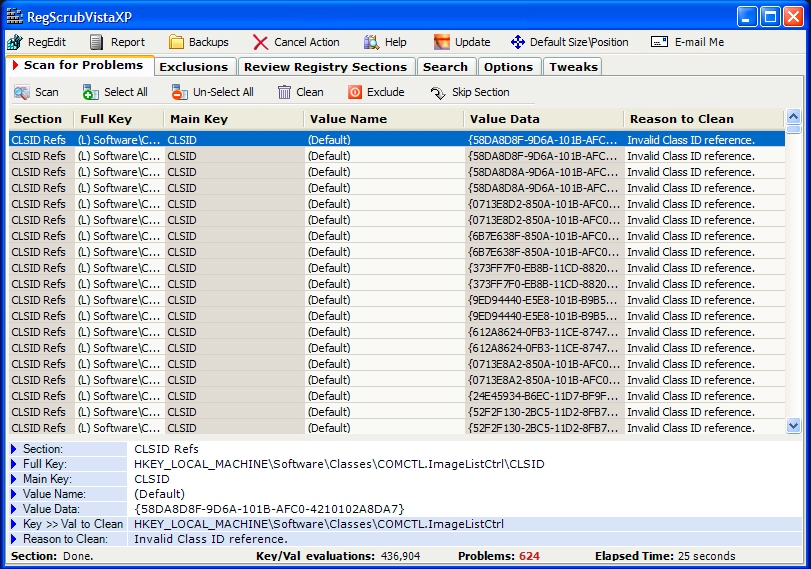The image size is (811, 569).
Task: Click Un-Select All icon
Action: tap(179, 93)
